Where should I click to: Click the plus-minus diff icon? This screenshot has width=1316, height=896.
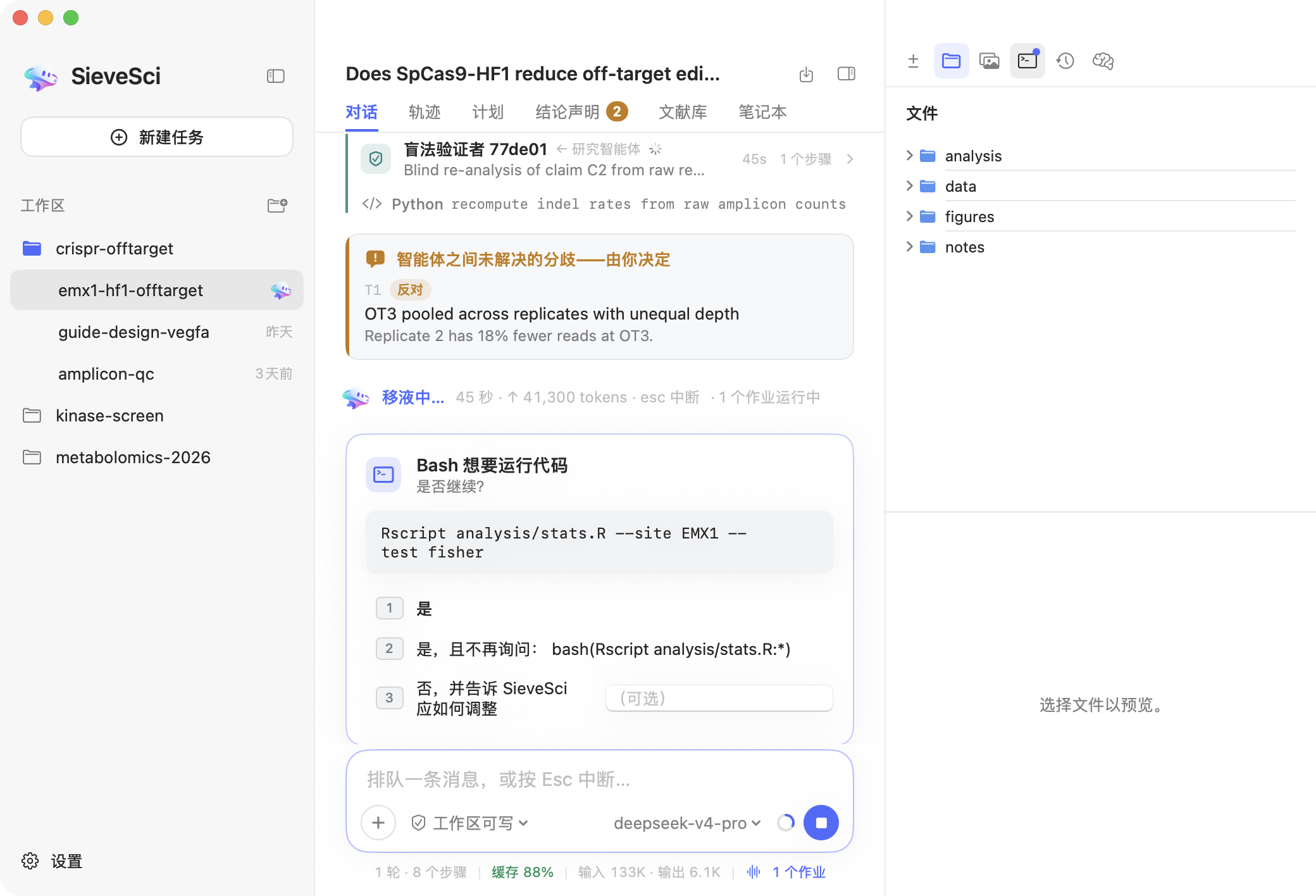coord(913,61)
